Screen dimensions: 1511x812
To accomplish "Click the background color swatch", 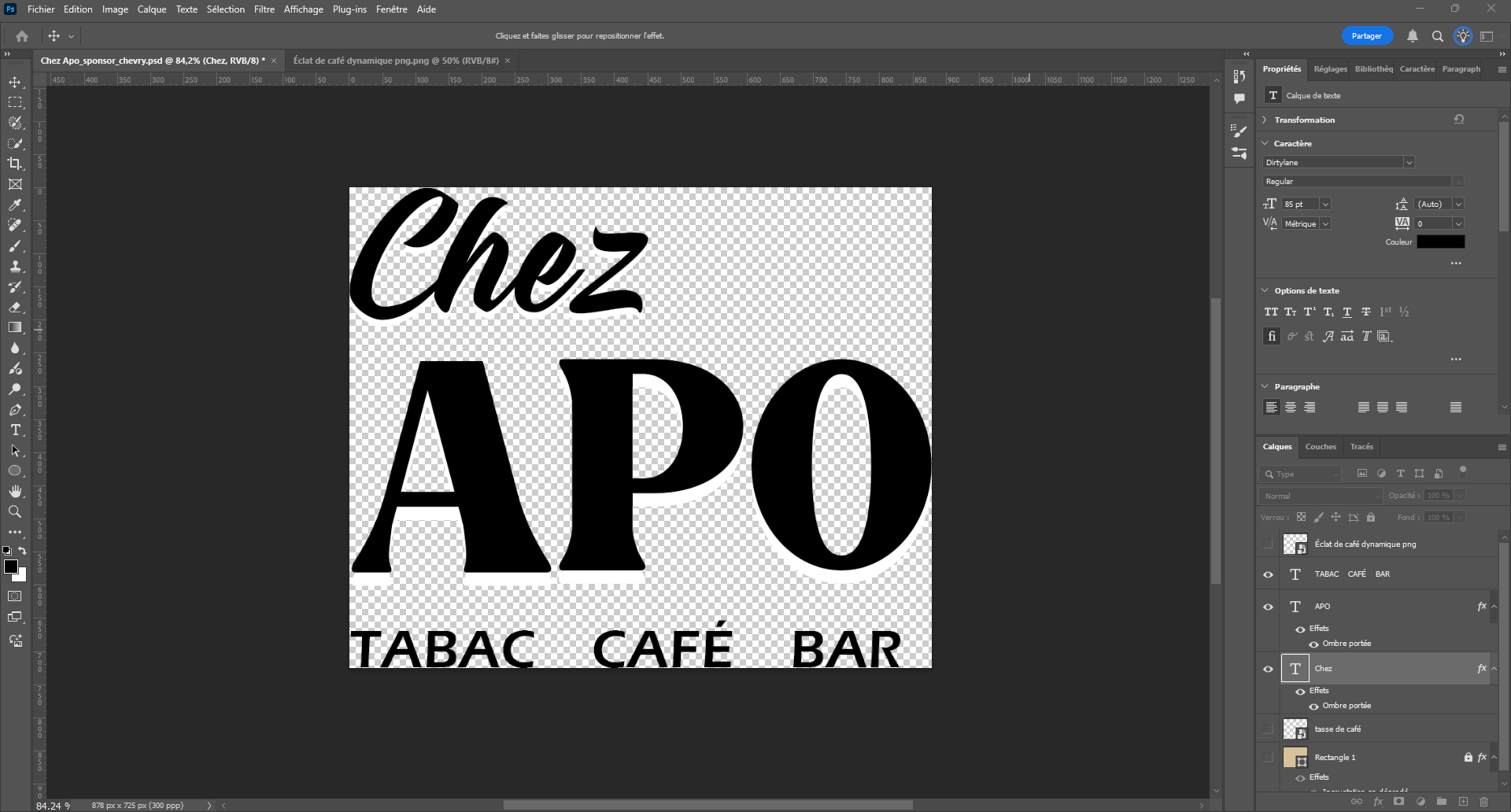I will pyautogui.click(x=21, y=577).
